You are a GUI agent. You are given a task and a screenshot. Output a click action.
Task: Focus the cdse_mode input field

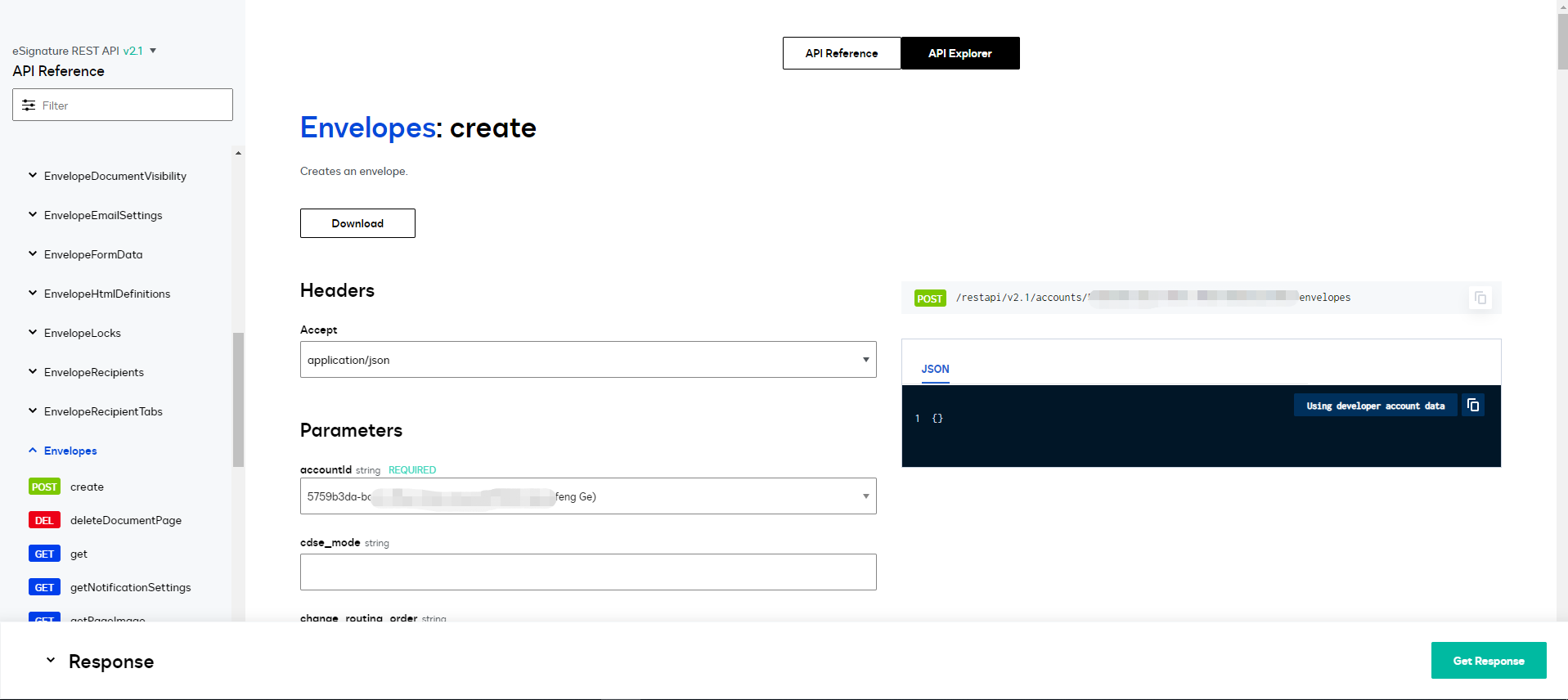click(588, 572)
